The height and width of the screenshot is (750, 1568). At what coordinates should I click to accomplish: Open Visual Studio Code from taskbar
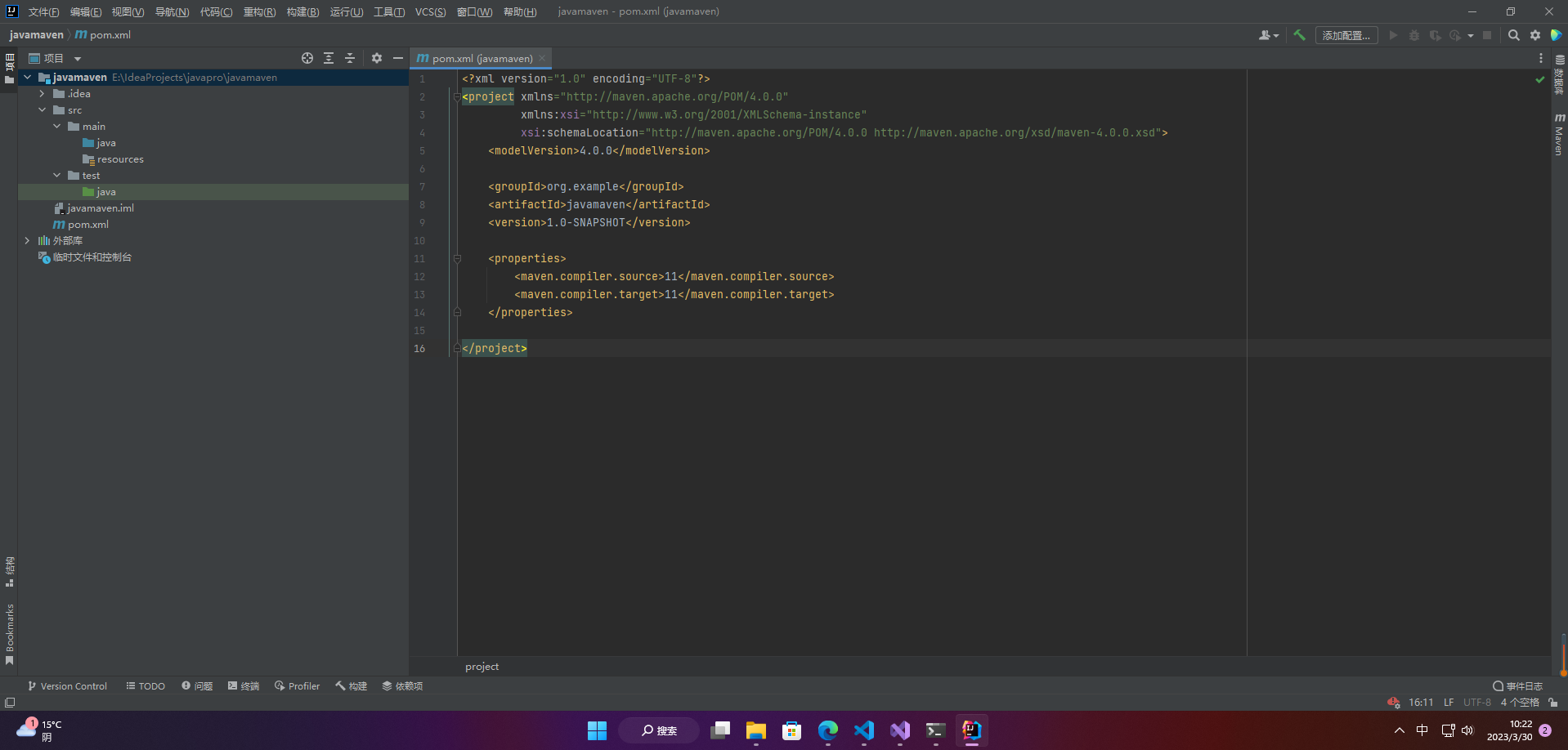pyautogui.click(x=864, y=730)
